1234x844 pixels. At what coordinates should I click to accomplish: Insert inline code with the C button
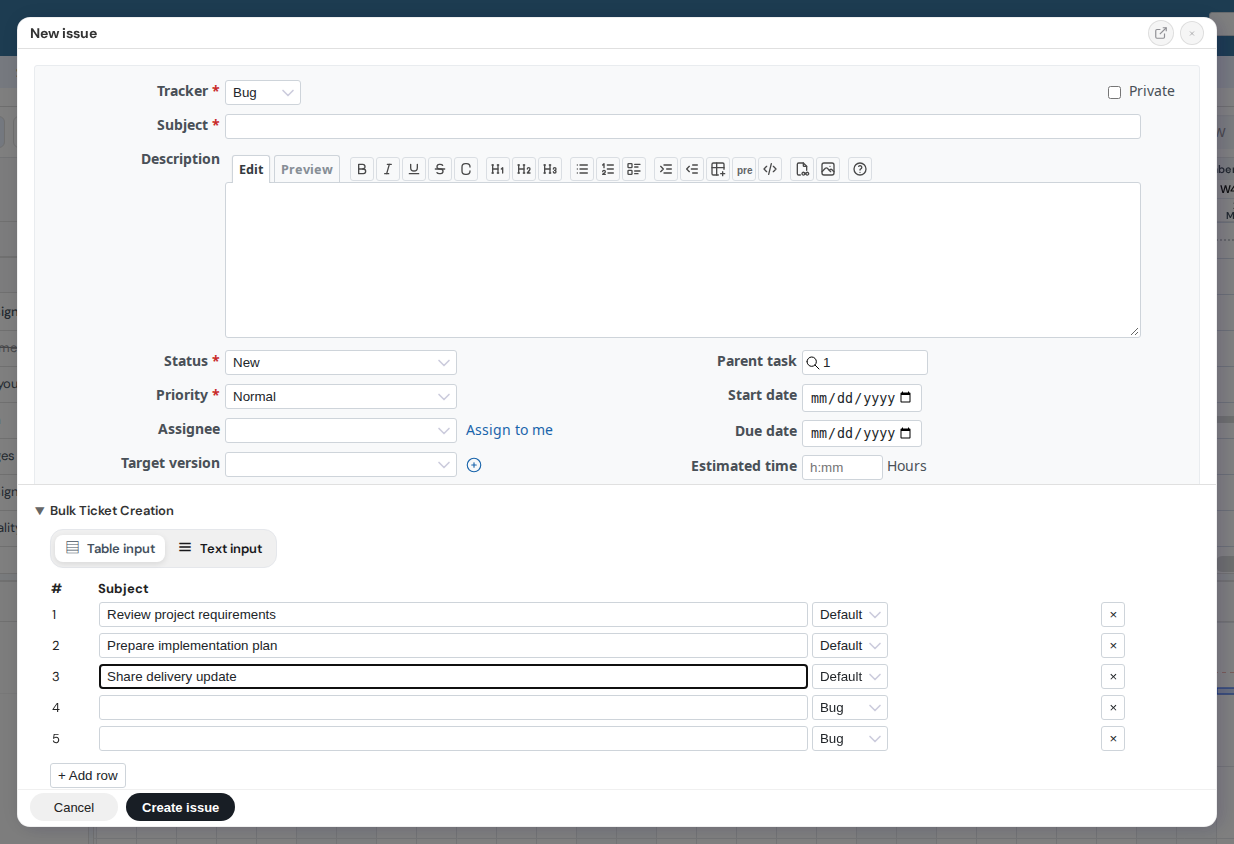coord(466,169)
